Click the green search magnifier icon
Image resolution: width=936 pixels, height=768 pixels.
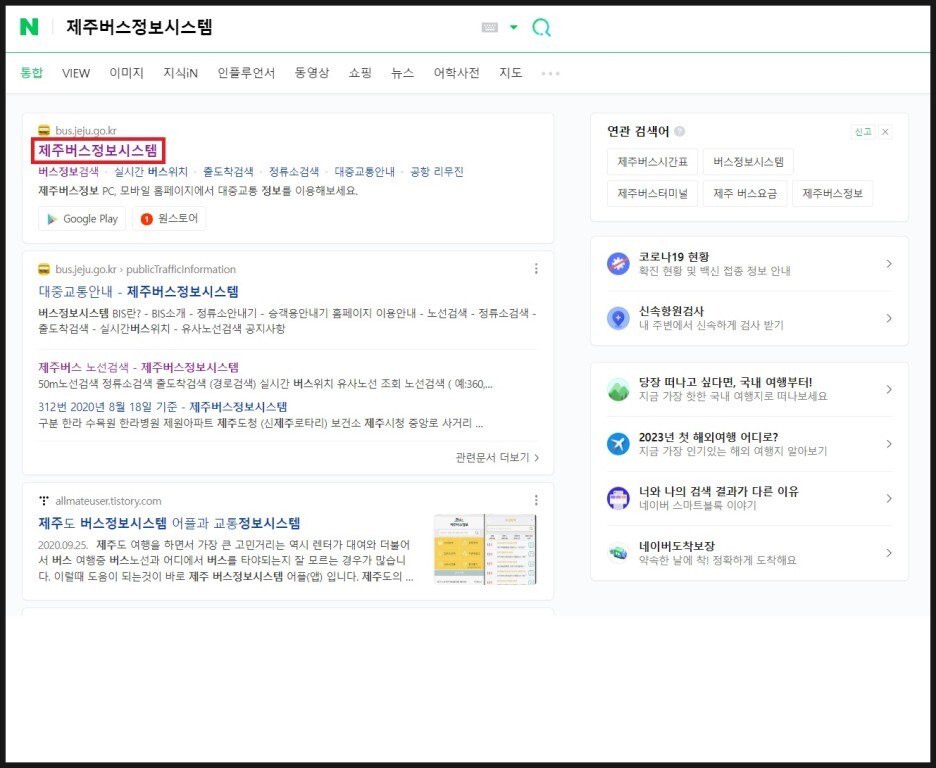pos(541,27)
